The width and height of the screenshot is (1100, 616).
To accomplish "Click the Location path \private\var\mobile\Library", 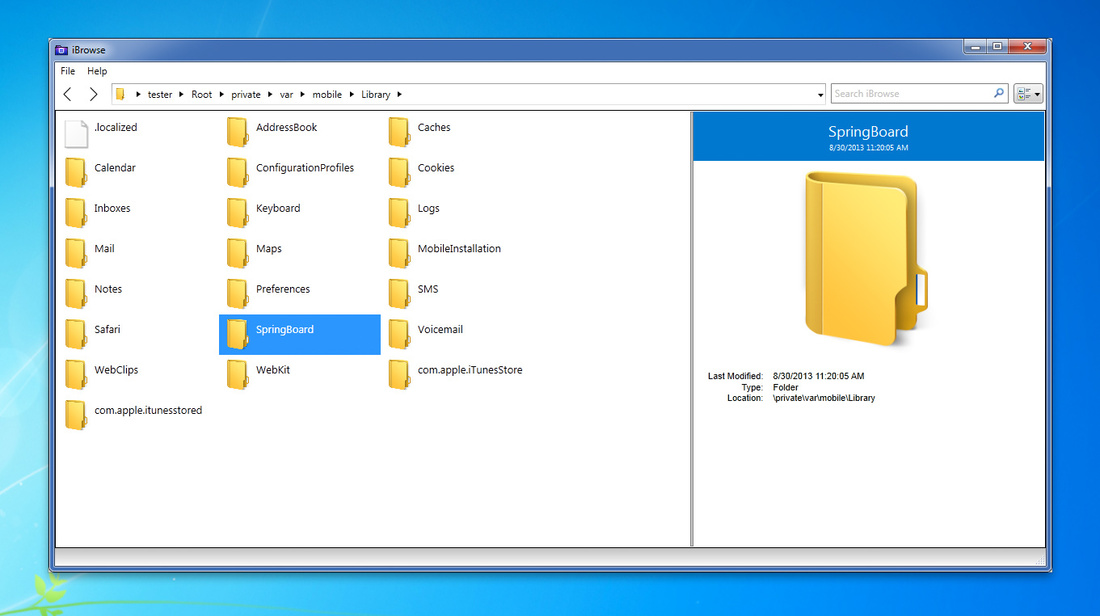I will point(824,398).
